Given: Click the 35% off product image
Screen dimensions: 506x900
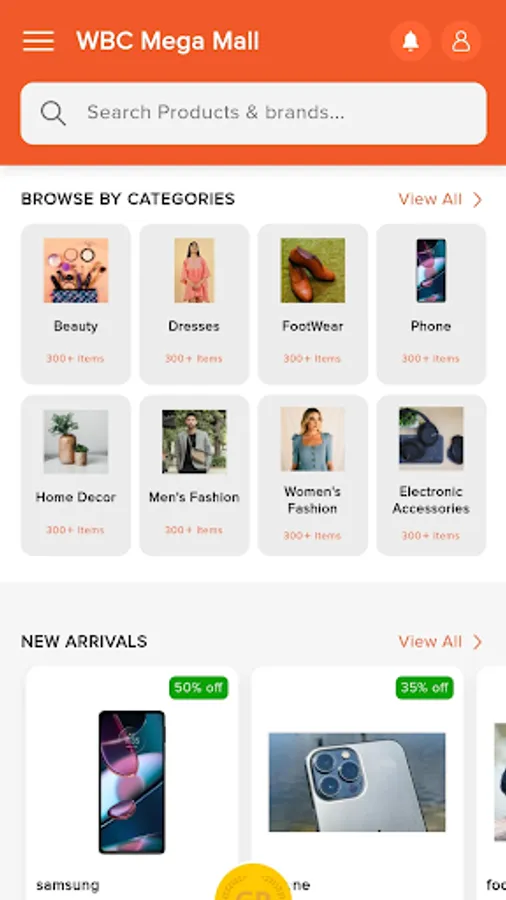Looking at the screenshot, I should pyautogui.click(x=357, y=782).
